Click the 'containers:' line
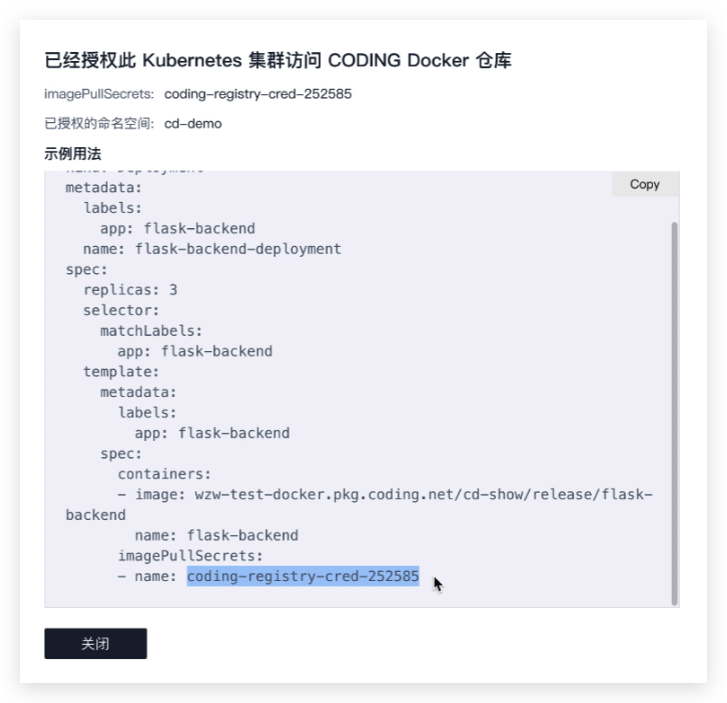 pos(164,474)
